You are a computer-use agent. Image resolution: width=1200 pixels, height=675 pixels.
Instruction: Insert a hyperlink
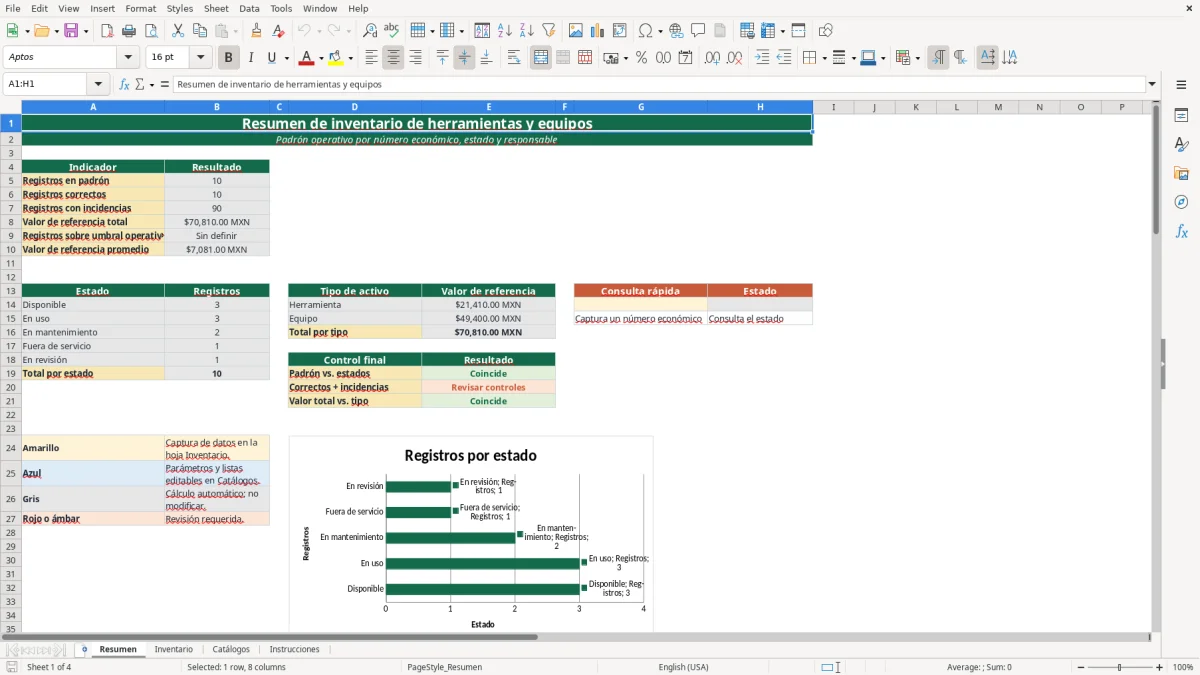point(676,31)
